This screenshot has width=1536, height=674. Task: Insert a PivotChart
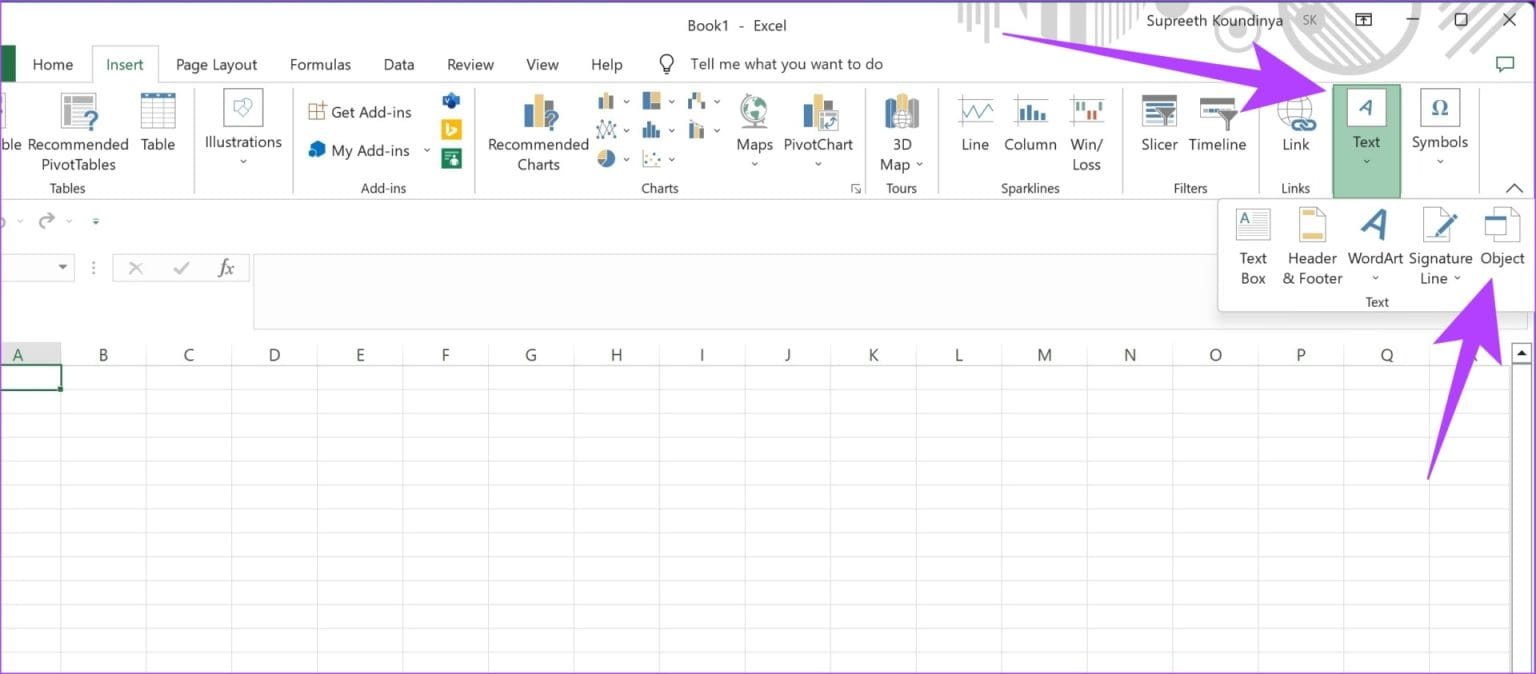coord(818,125)
